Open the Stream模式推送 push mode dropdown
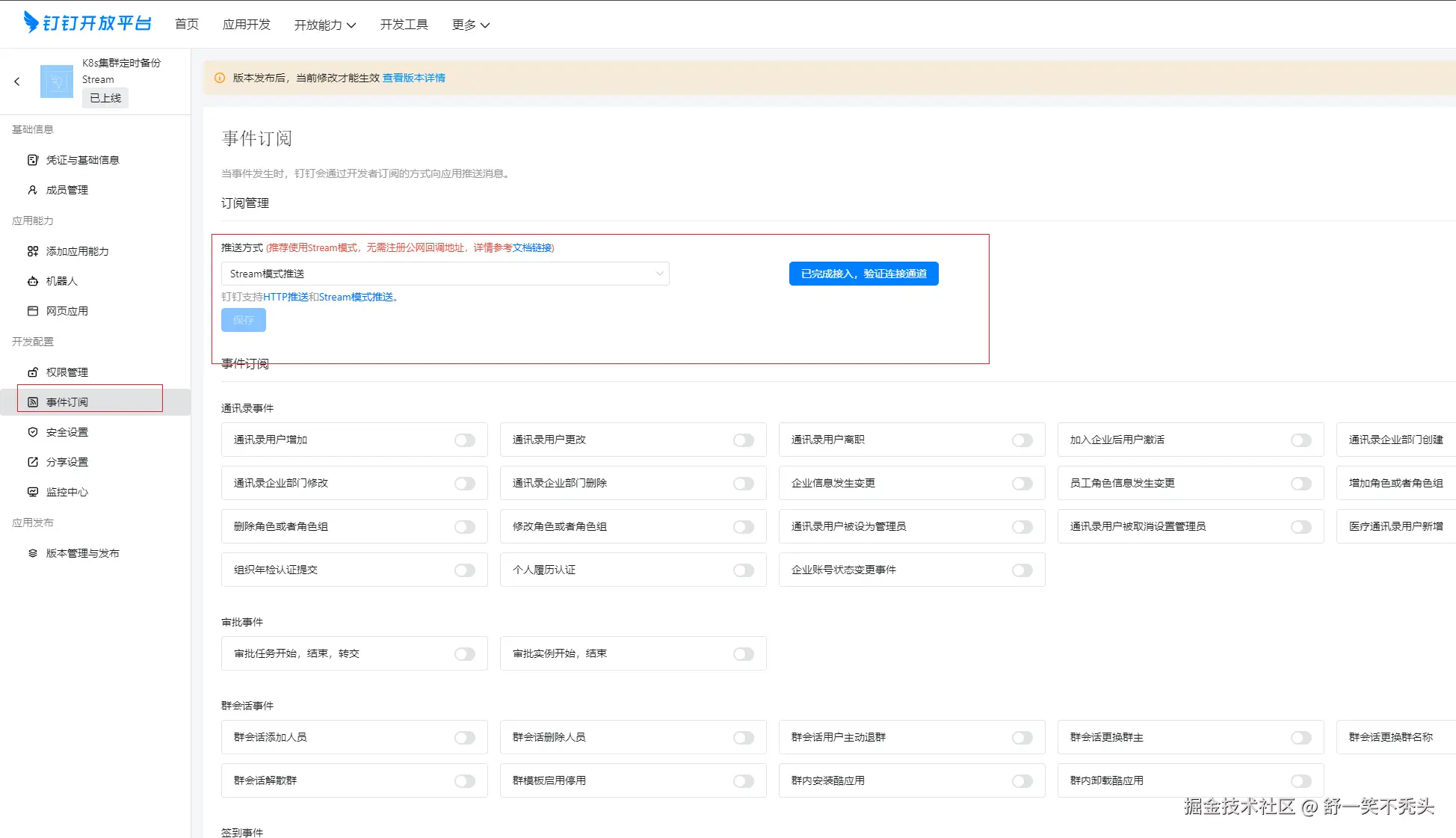 tap(445, 274)
